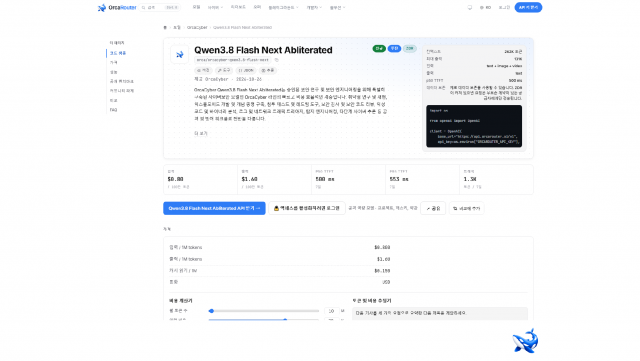Click the 1.5M tokens stat card
The width and height of the screenshot is (640, 361).
(496, 179)
